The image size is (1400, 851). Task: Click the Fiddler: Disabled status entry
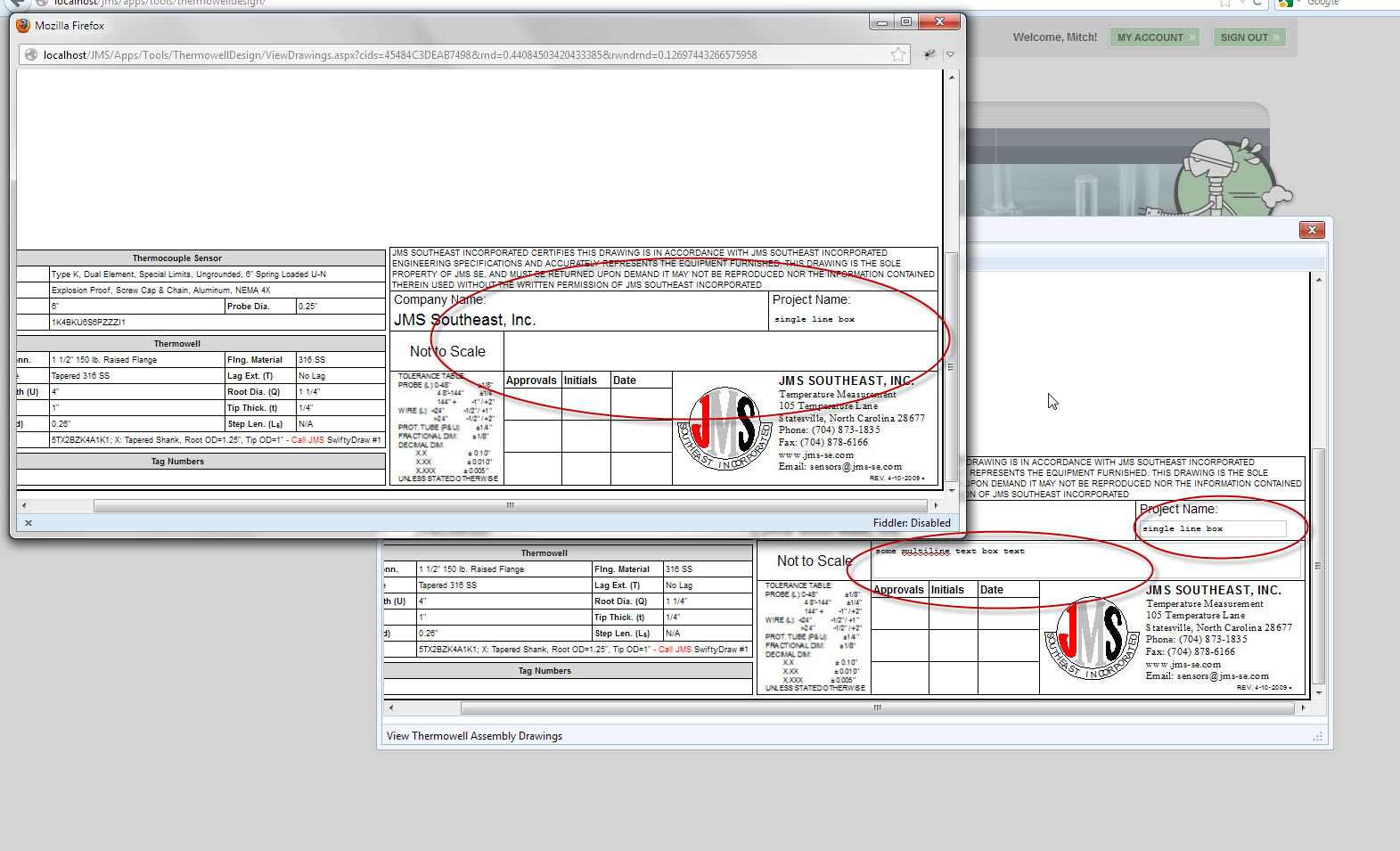click(912, 523)
